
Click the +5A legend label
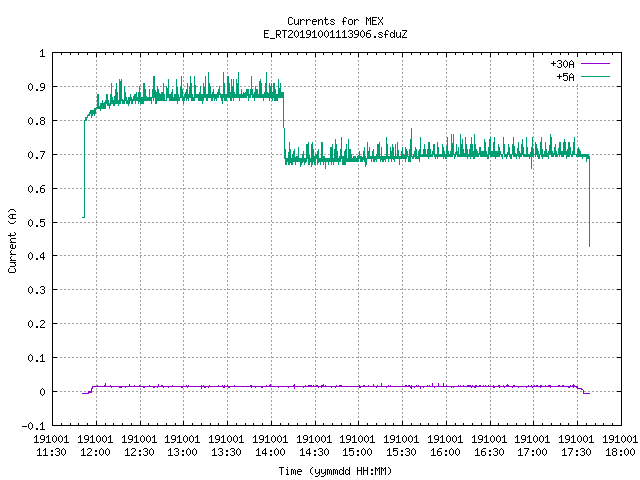[x=565, y=77]
